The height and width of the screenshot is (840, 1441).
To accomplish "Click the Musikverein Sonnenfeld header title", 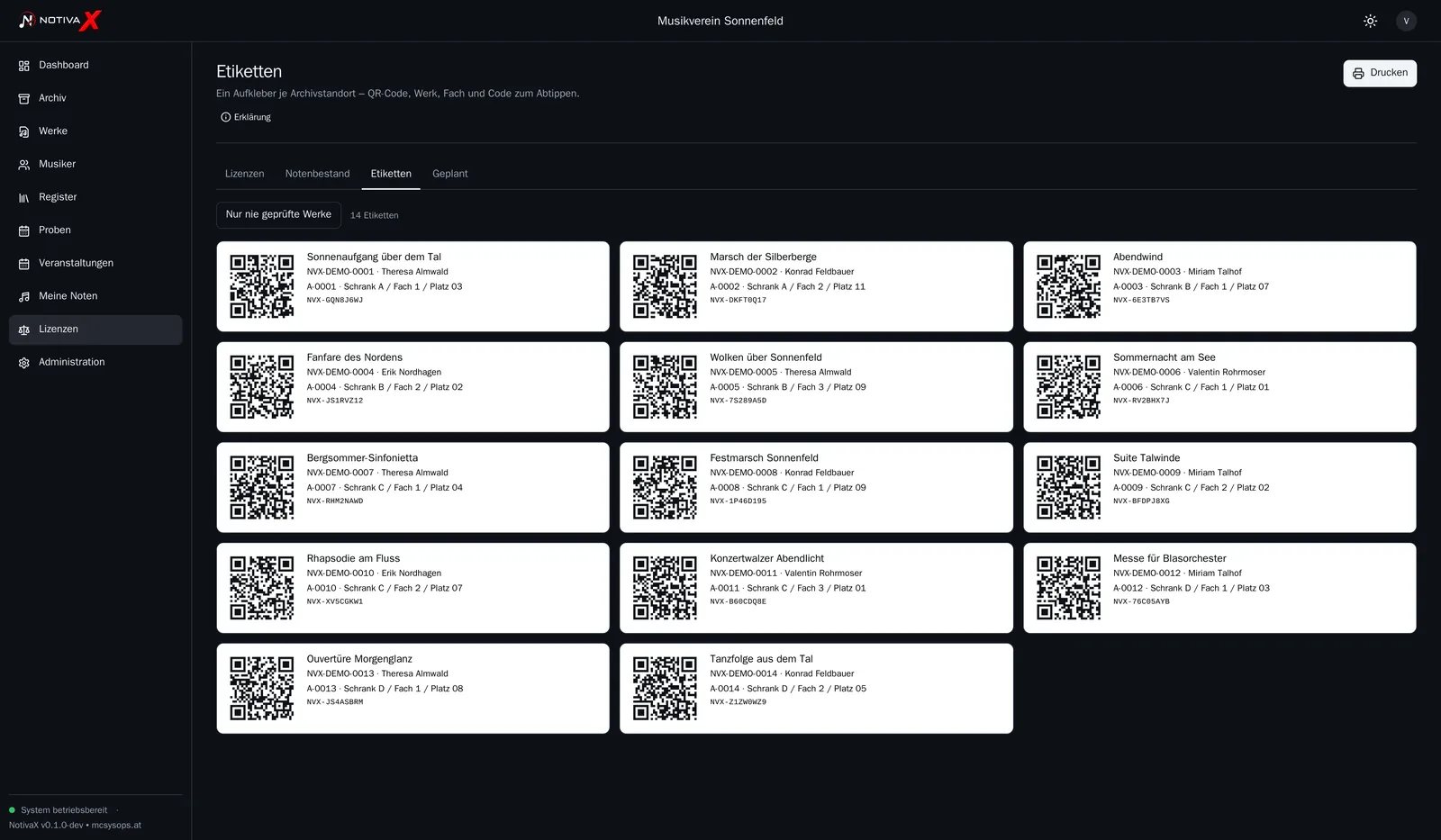I will click(720, 21).
